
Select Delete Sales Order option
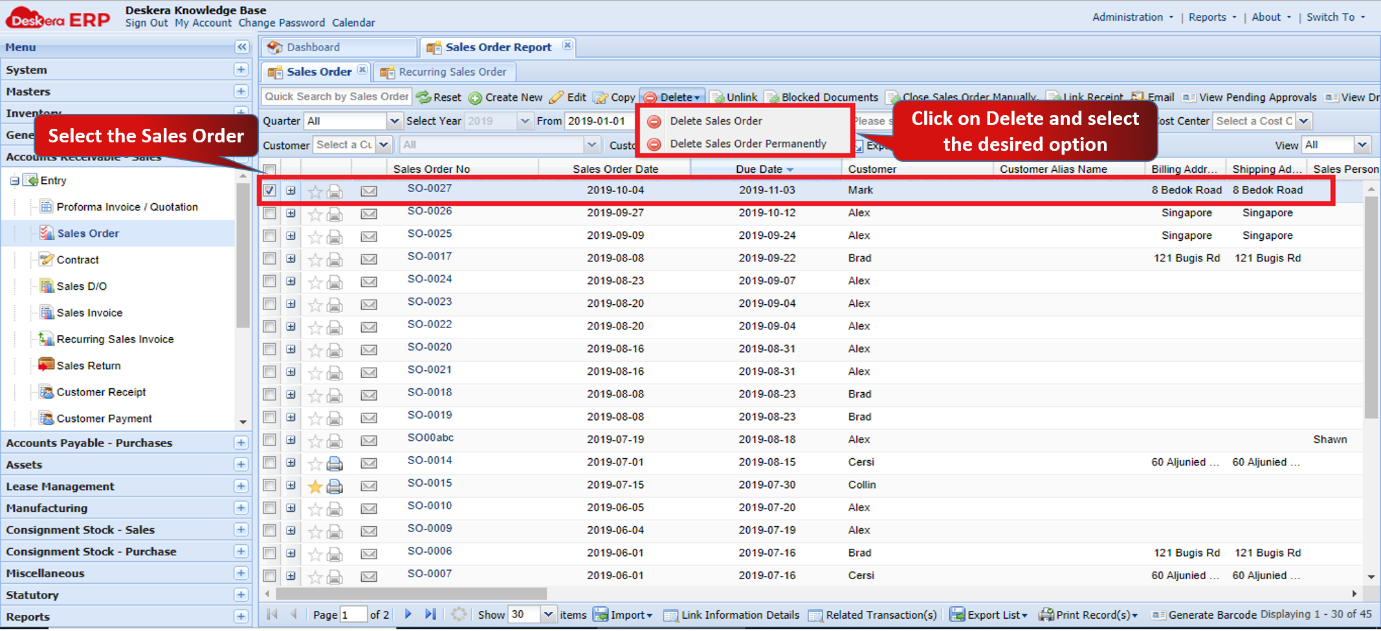tap(716, 121)
